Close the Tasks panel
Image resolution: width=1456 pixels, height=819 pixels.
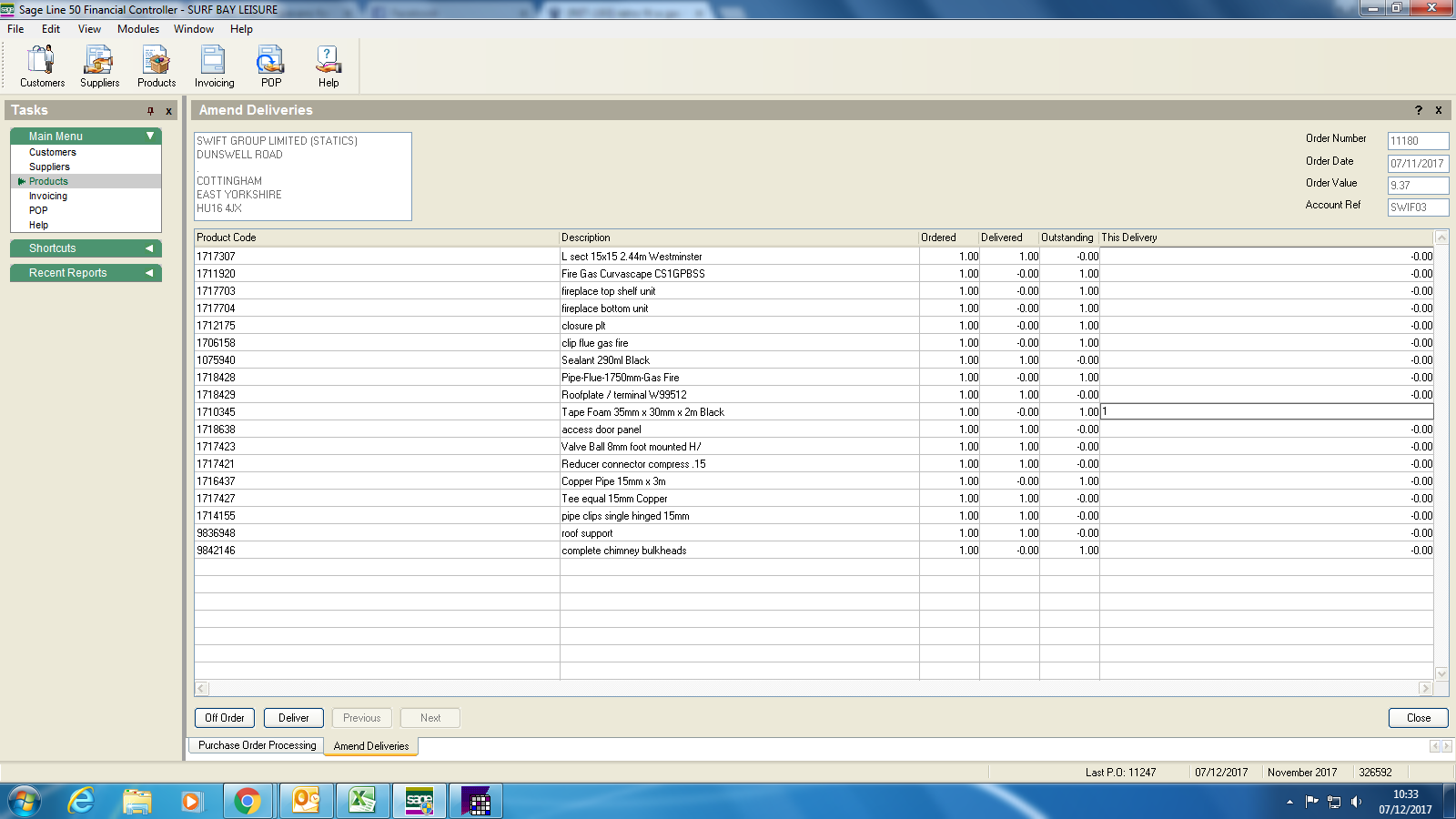(x=168, y=111)
